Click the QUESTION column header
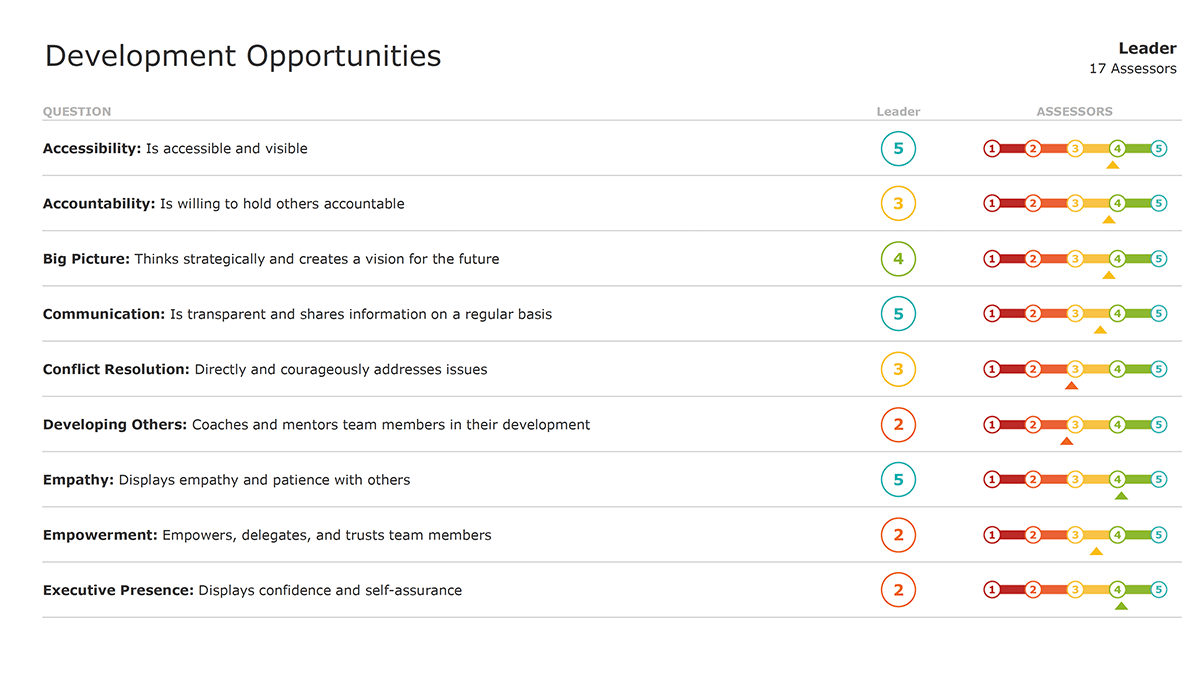This screenshot has height=675, width=1200. 77,112
